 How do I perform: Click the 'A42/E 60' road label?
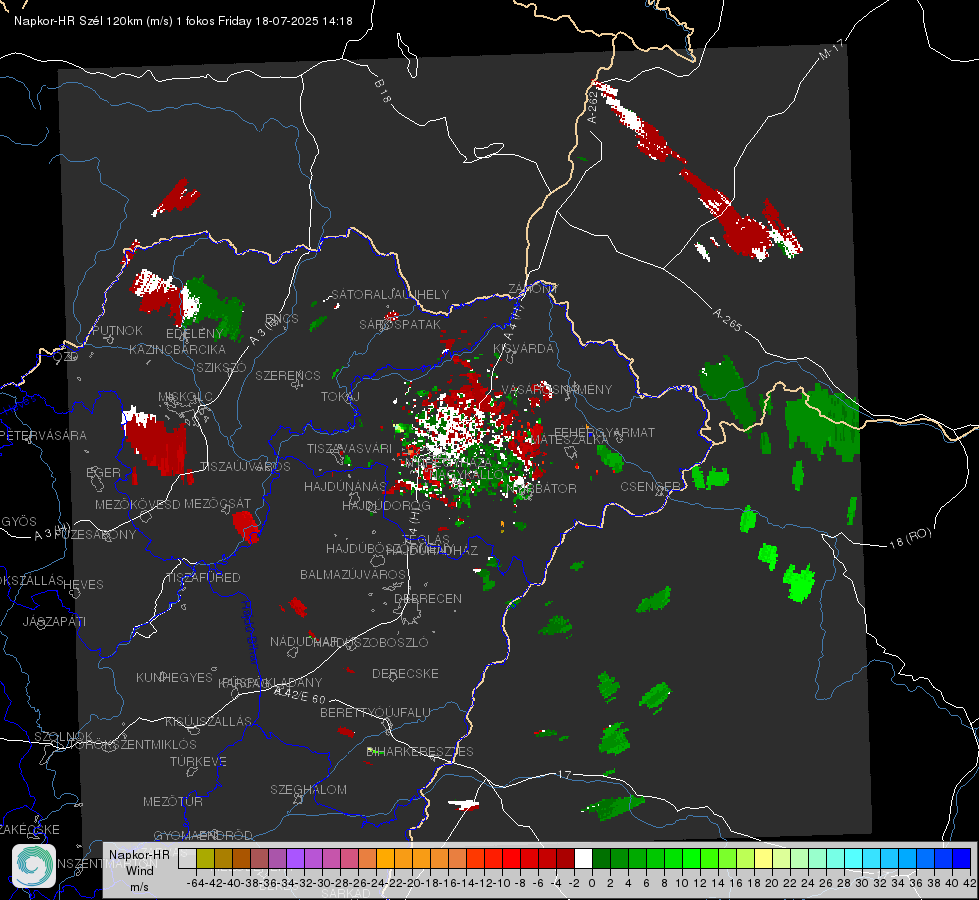coord(300,695)
